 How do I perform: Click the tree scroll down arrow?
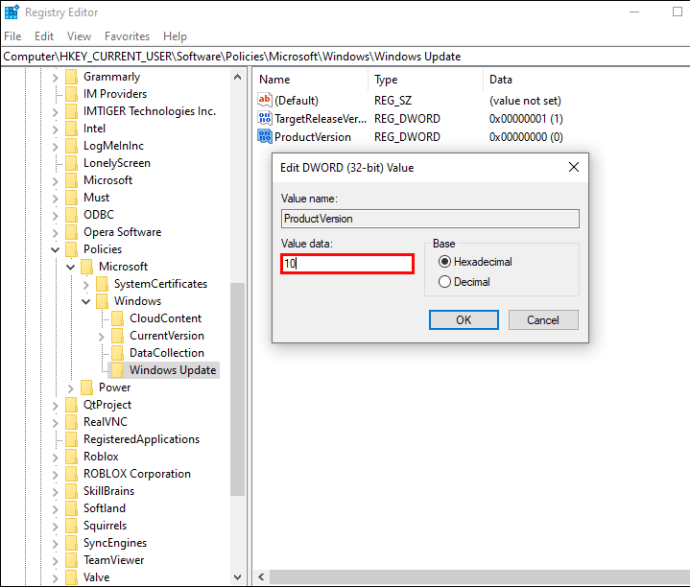pyautogui.click(x=238, y=577)
